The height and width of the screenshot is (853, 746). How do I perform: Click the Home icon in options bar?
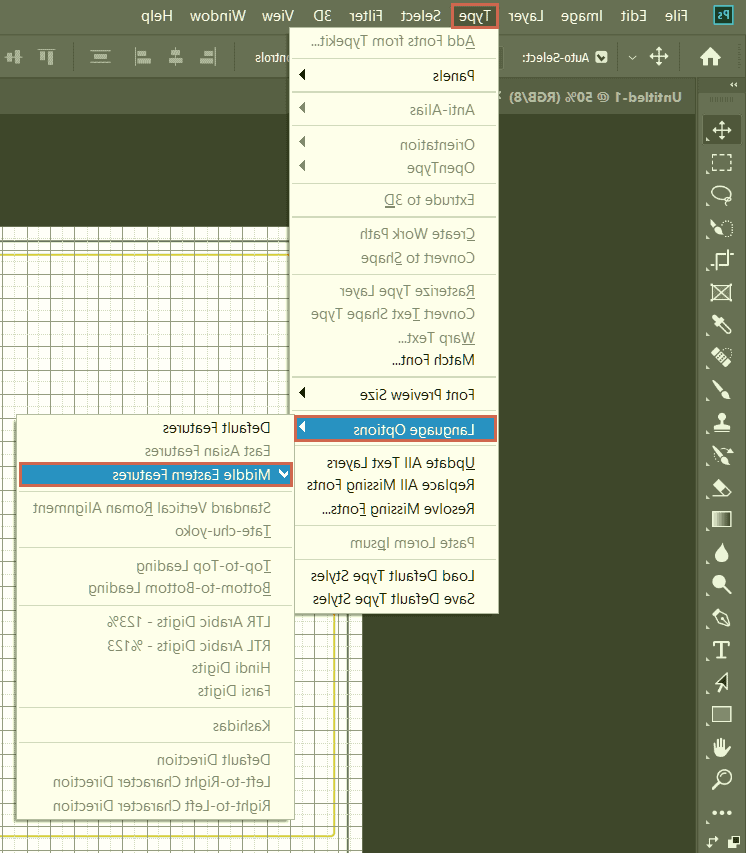(x=710, y=57)
